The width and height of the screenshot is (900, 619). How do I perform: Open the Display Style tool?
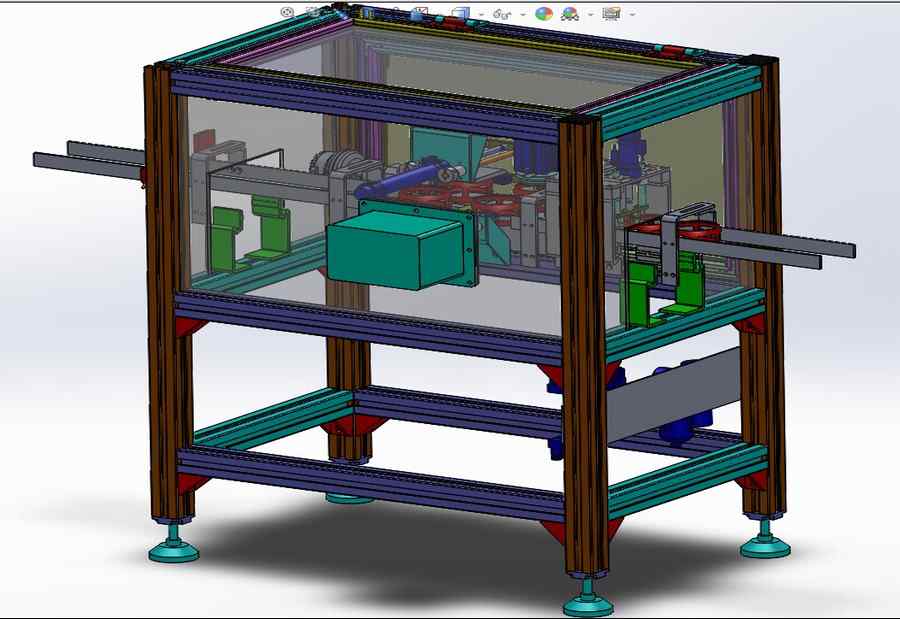click(x=460, y=13)
